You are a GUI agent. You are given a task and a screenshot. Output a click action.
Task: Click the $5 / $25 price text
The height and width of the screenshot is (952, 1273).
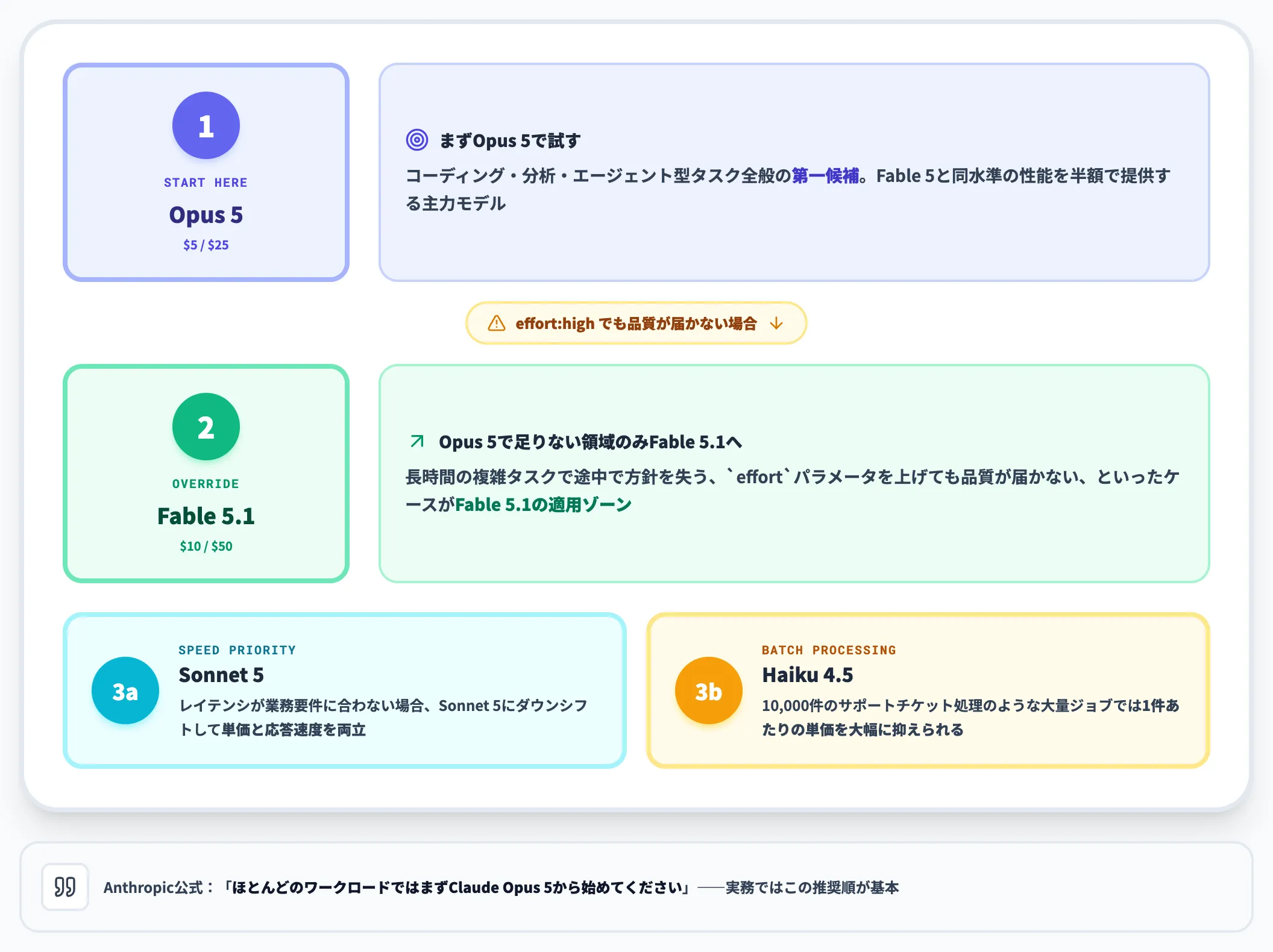pos(206,245)
